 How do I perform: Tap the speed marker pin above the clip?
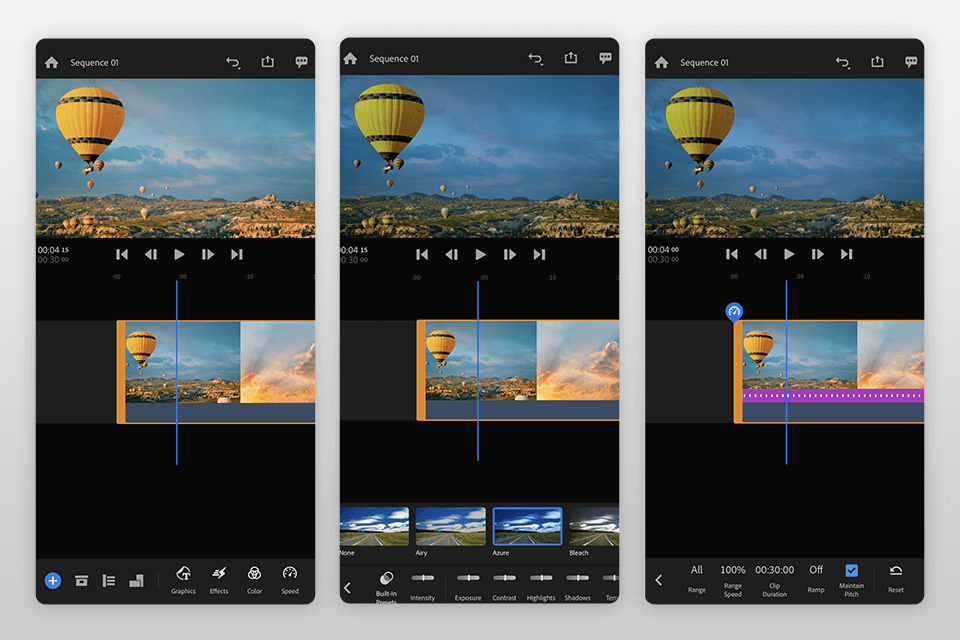(x=734, y=312)
